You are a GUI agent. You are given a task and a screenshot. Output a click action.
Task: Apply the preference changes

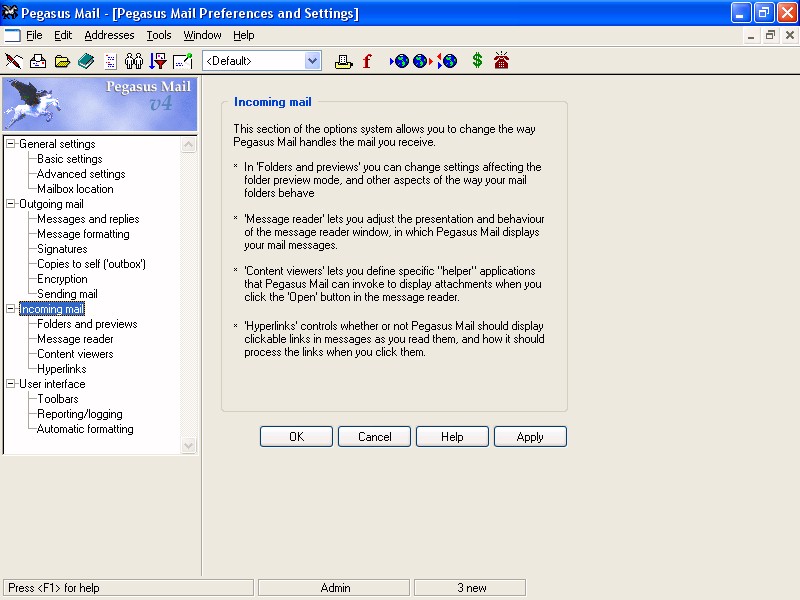(x=530, y=437)
